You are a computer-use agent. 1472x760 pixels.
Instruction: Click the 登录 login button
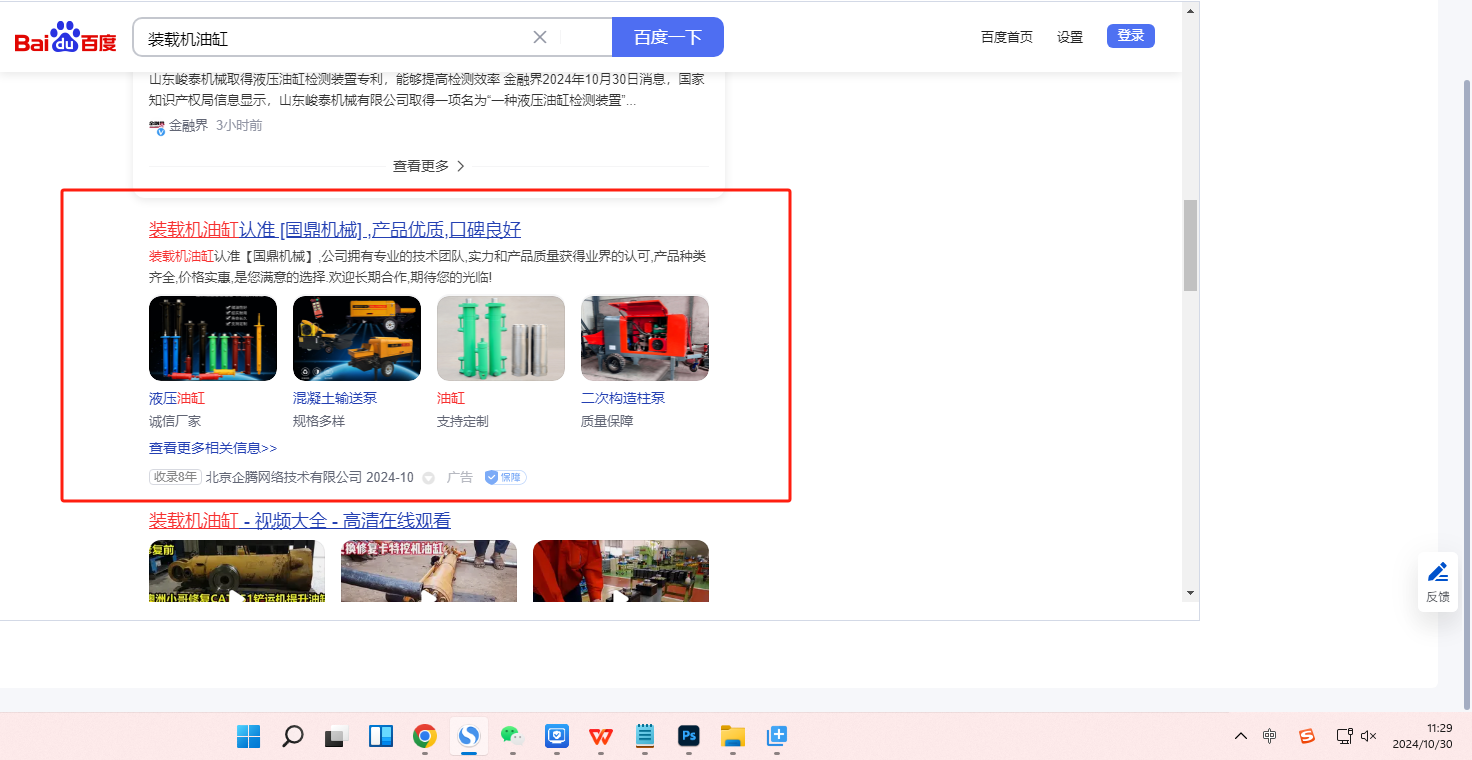(x=1131, y=36)
